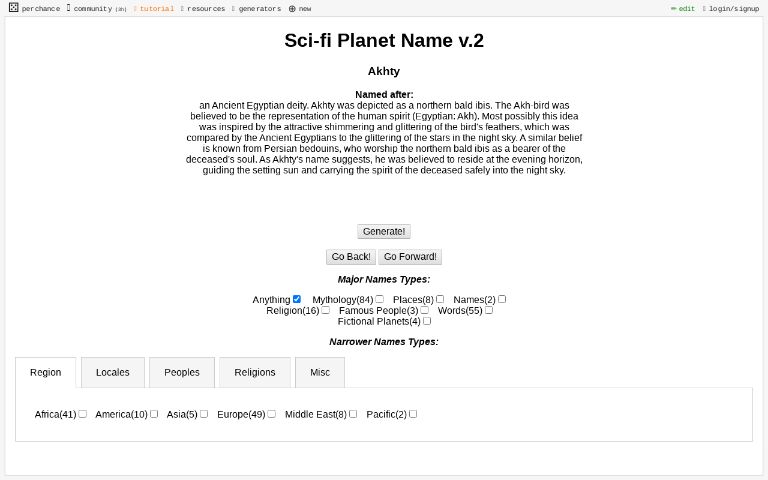The width and height of the screenshot is (768, 480).
Task: Select the Peoples tab
Action: [182, 372]
